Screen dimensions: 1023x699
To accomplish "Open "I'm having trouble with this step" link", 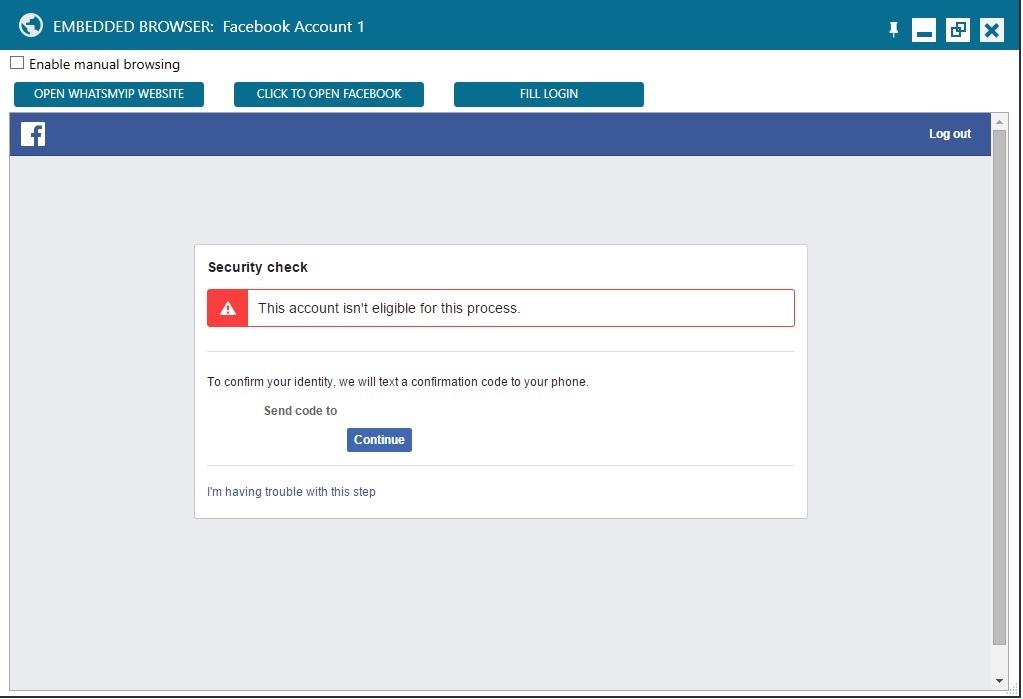I will coord(291,491).
